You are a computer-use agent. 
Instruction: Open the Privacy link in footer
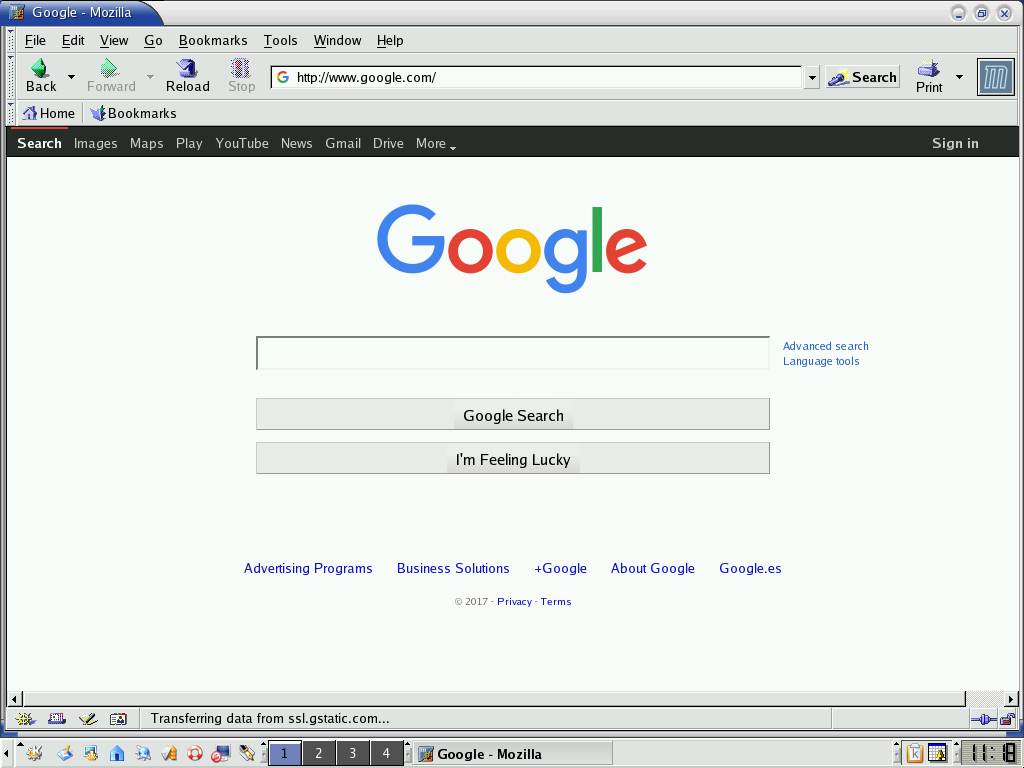point(515,601)
